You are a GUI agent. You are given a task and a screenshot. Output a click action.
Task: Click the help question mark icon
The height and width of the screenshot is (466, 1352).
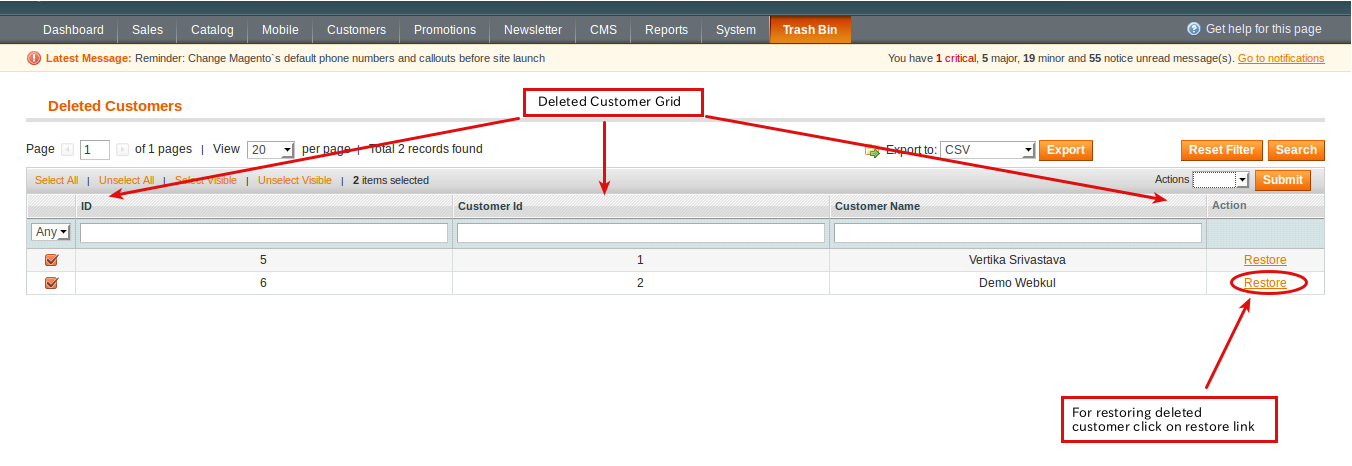[x=1193, y=30]
